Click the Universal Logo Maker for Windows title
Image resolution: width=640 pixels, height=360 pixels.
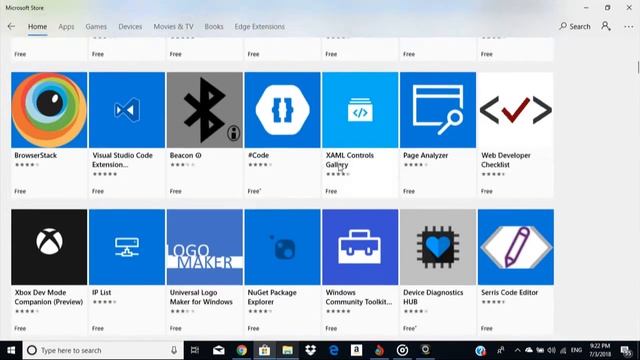coord(201,297)
